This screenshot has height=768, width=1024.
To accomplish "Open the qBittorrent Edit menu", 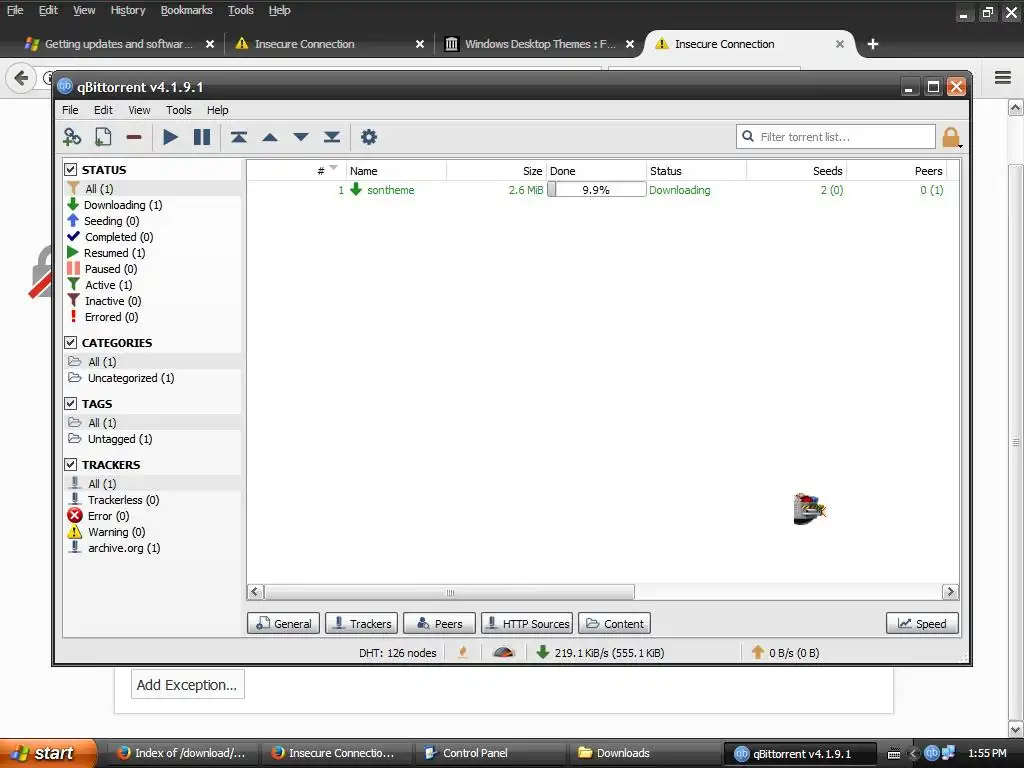I will (x=103, y=110).
